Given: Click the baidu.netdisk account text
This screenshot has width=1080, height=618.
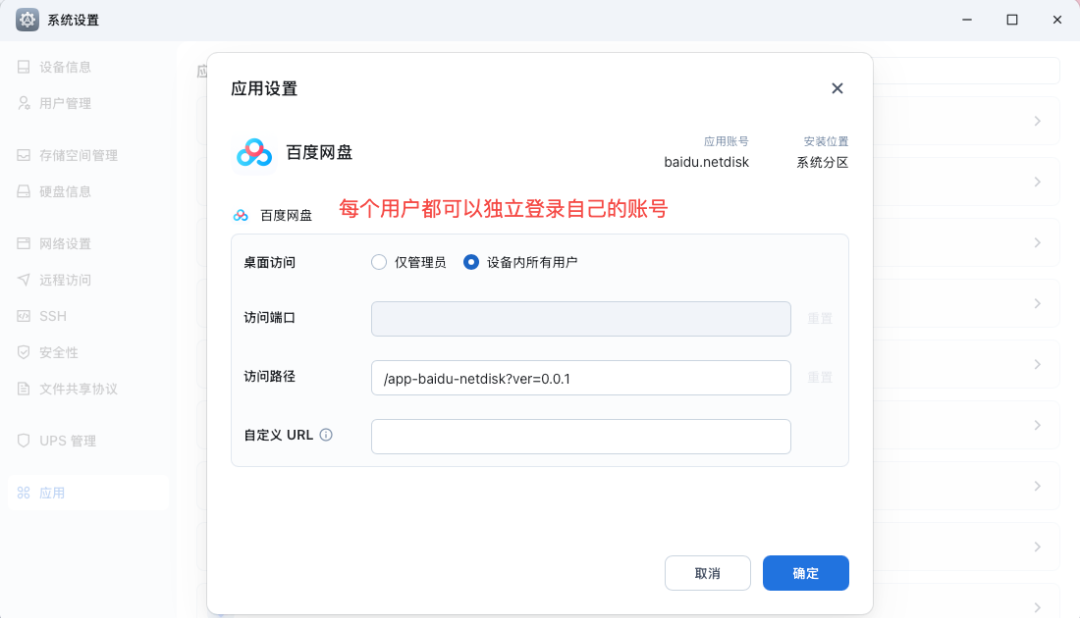Looking at the screenshot, I should (706, 163).
